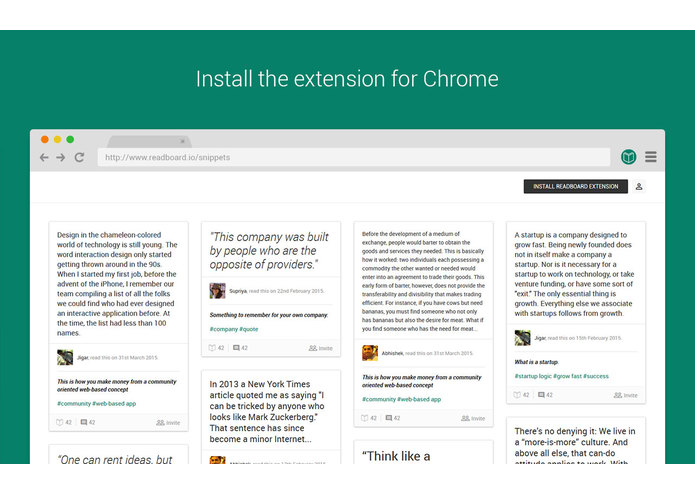This screenshot has width=695, height=494.
Task: Click the yellow minimize dot
Action: click(57, 140)
